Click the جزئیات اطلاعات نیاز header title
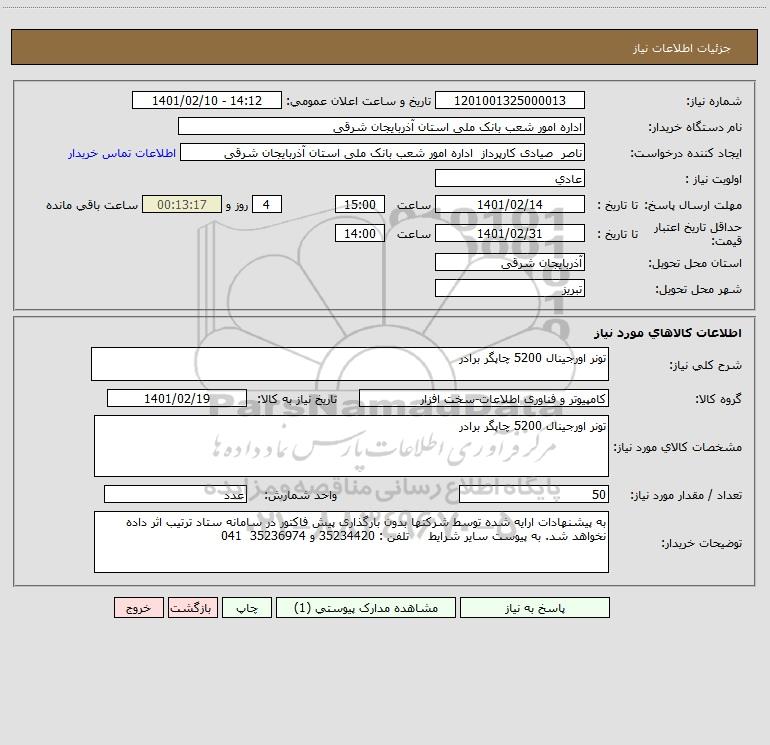The image size is (770, 745). tap(682, 48)
